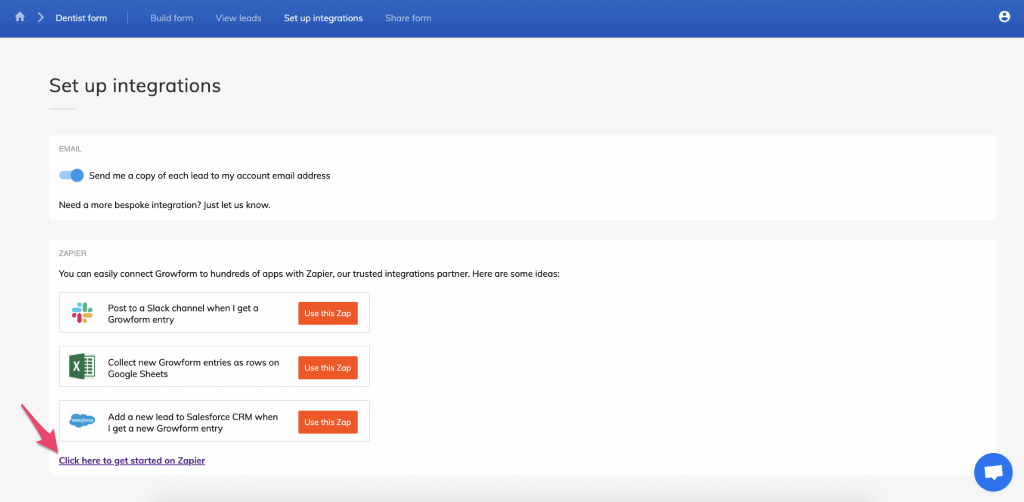Click the Add a new lead to Salesforce text
1024x502 pixels.
tap(193, 421)
